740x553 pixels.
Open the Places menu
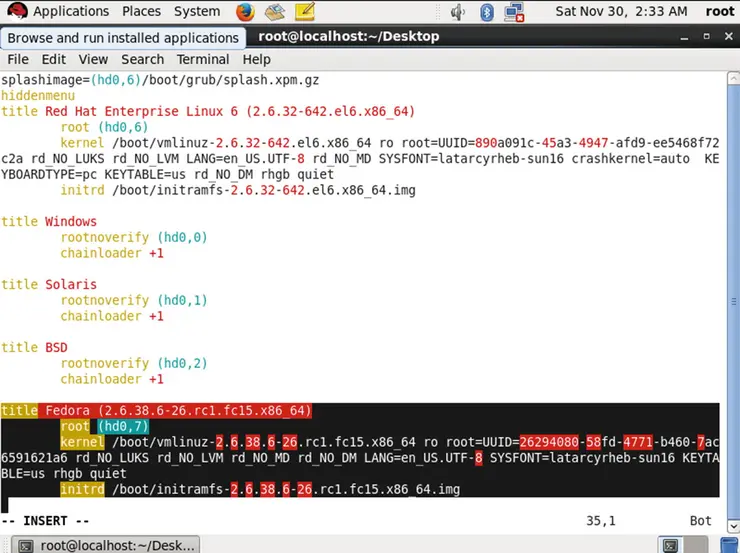pyautogui.click(x=141, y=12)
